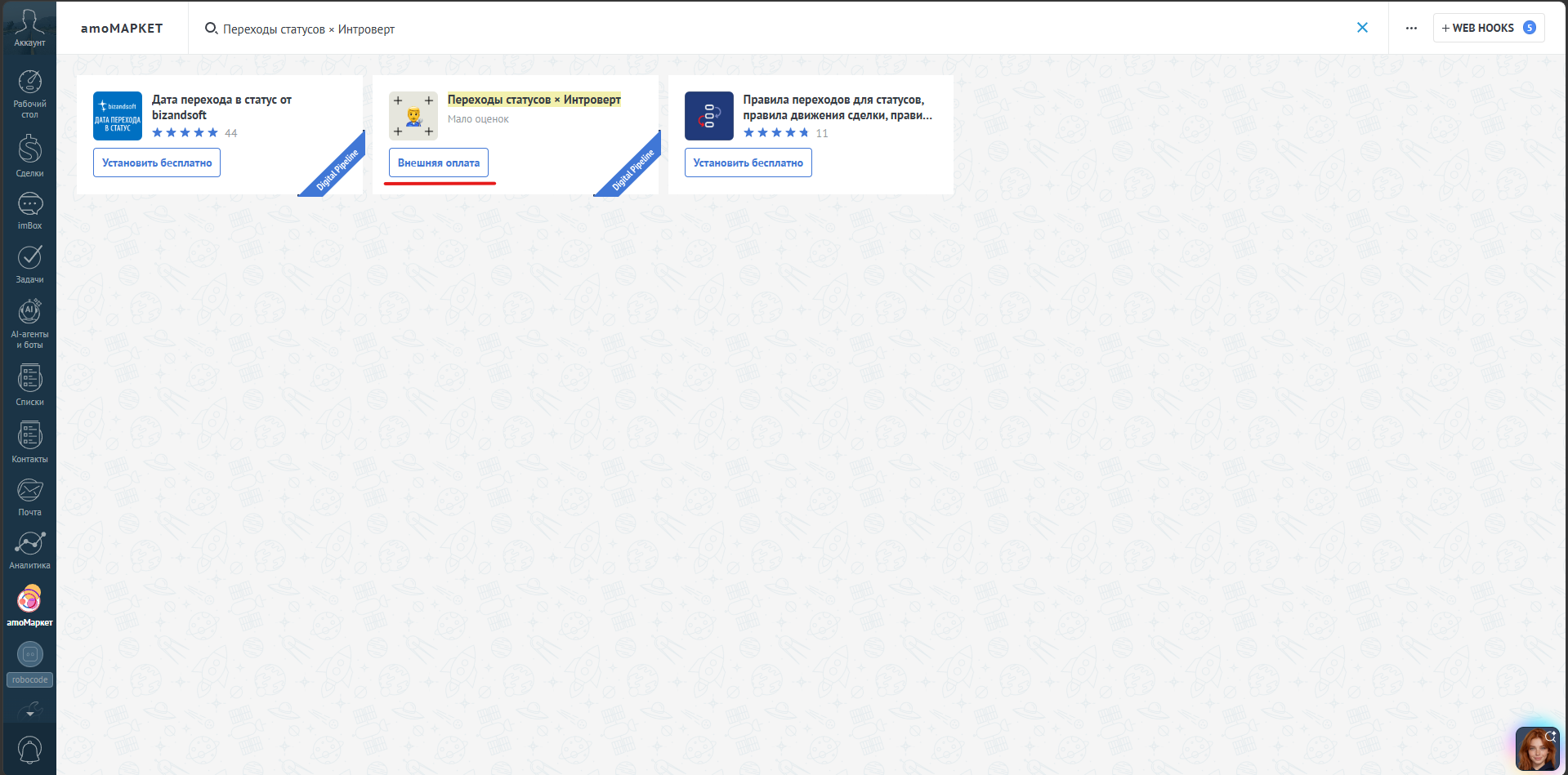This screenshot has width=1568, height=775.
Task: Open the three-dots more options menu
Action: (x=1411, y=28)
